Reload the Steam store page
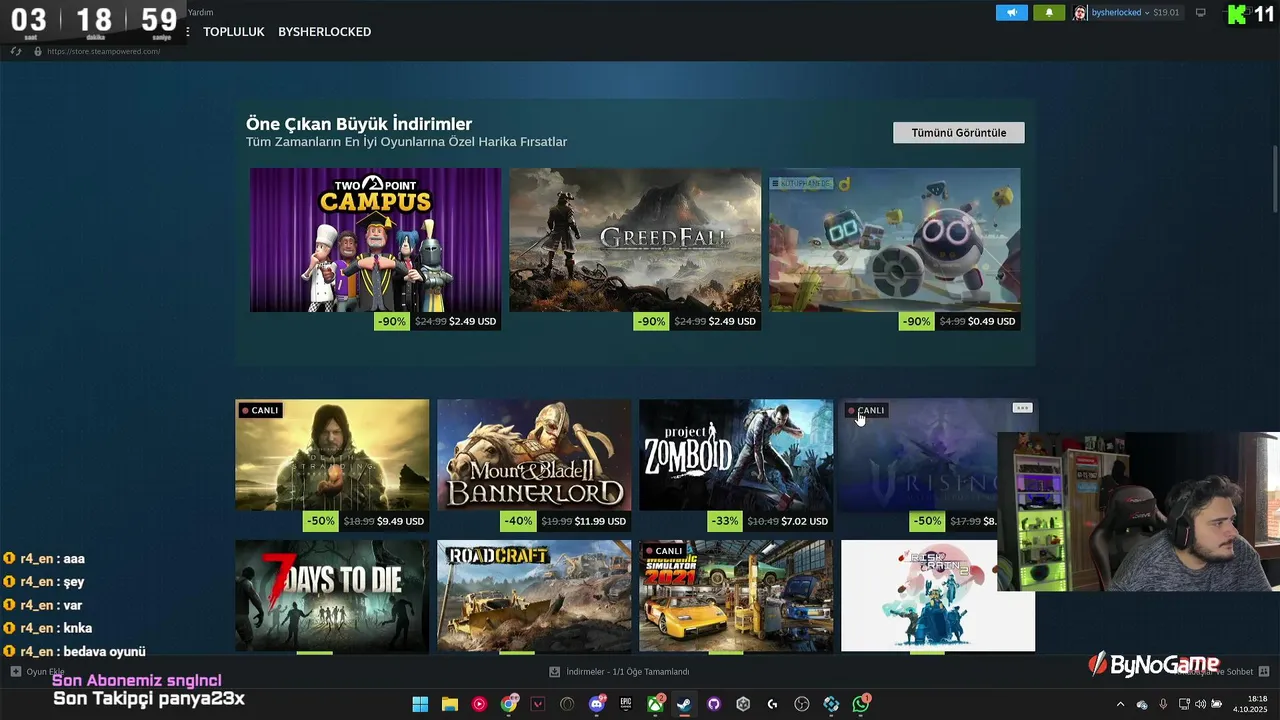The width and height of the screenshot is (1280, 720). click(17, 51)
